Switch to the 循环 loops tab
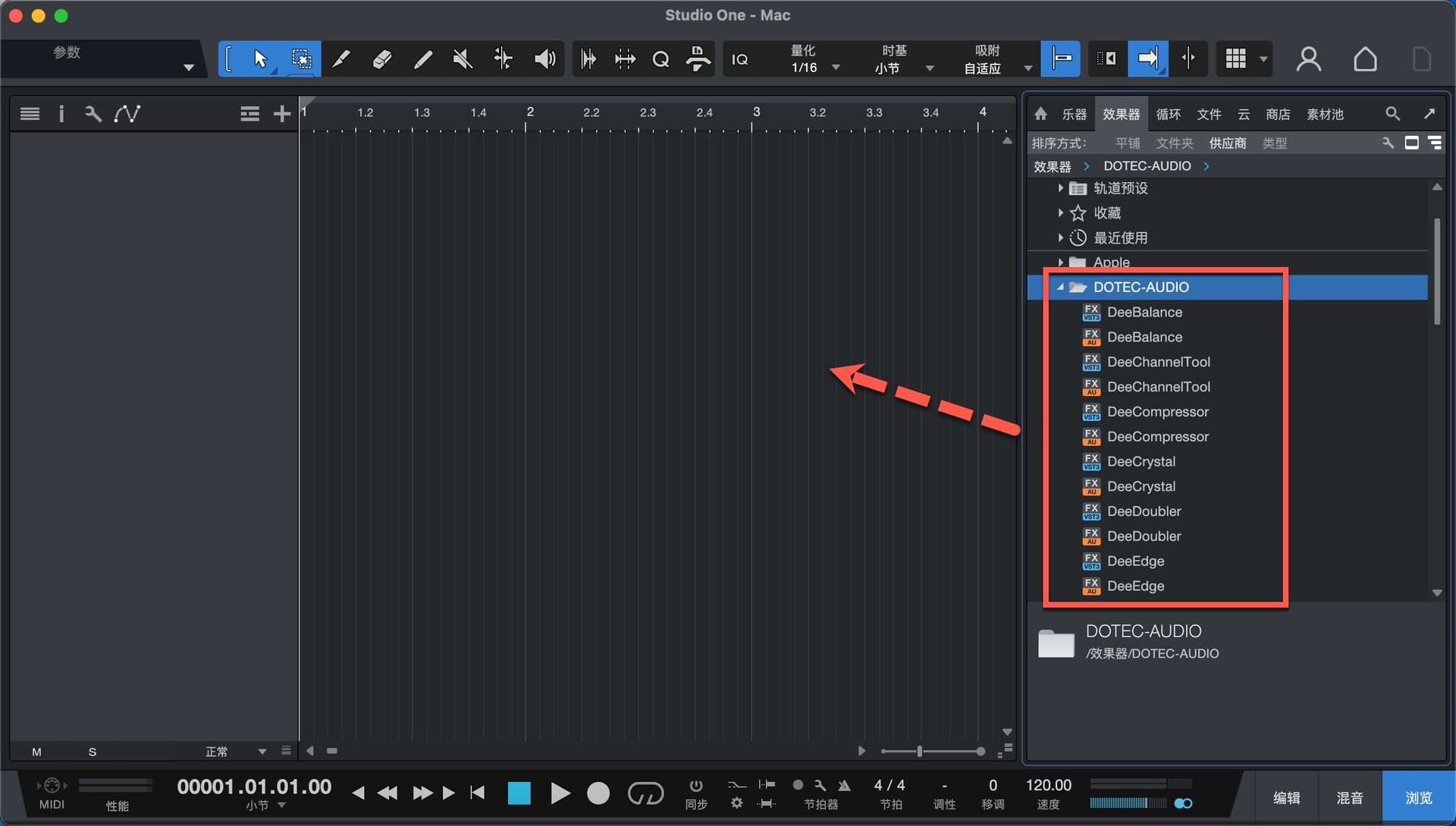 tap(1168, 114)
